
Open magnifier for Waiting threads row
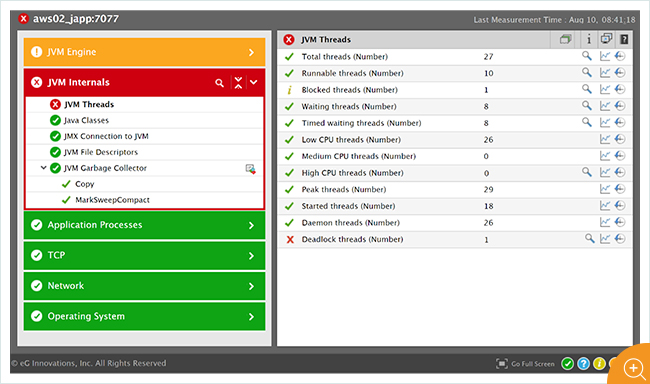click(x=587, y=106)
